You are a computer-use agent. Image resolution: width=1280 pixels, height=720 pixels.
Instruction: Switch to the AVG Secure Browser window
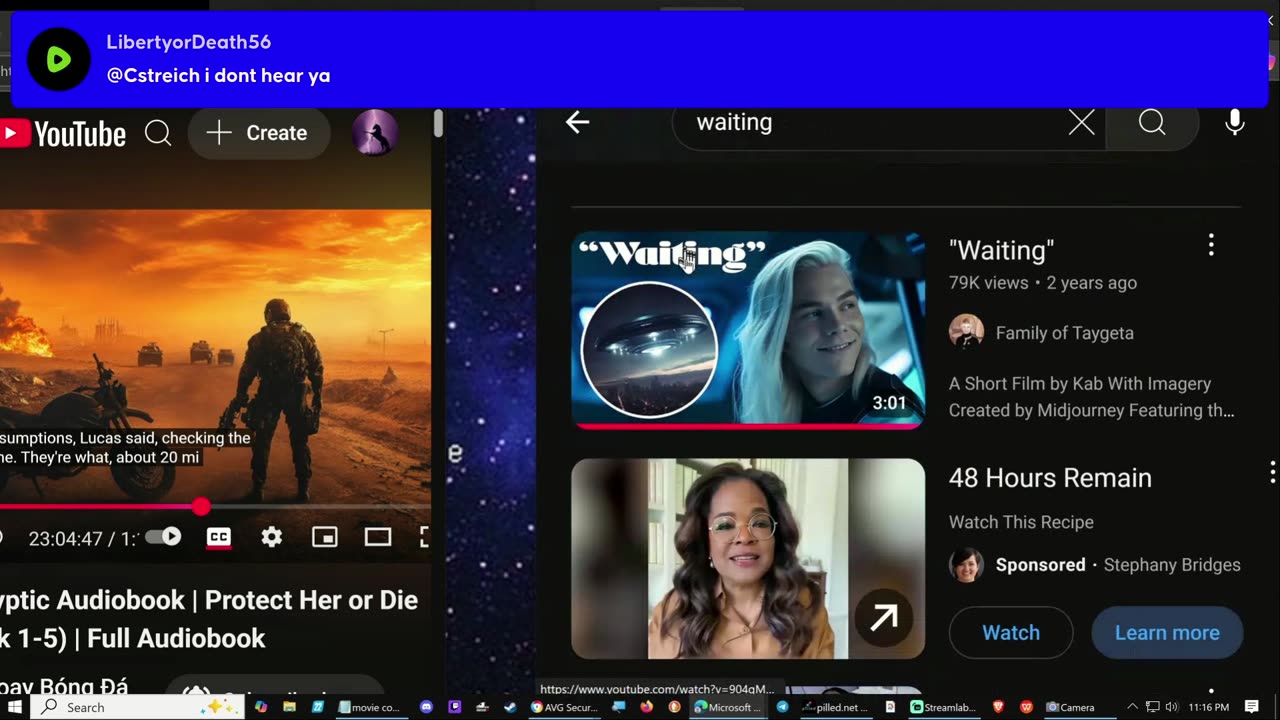[x=564, y=707]
